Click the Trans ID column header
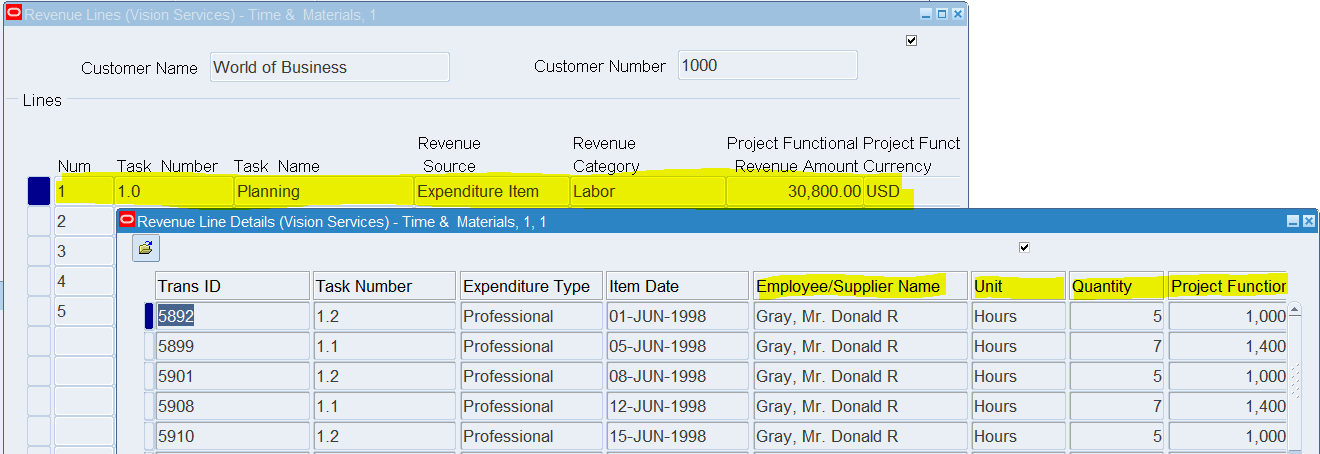1320x454 pixels. point(232,286)
